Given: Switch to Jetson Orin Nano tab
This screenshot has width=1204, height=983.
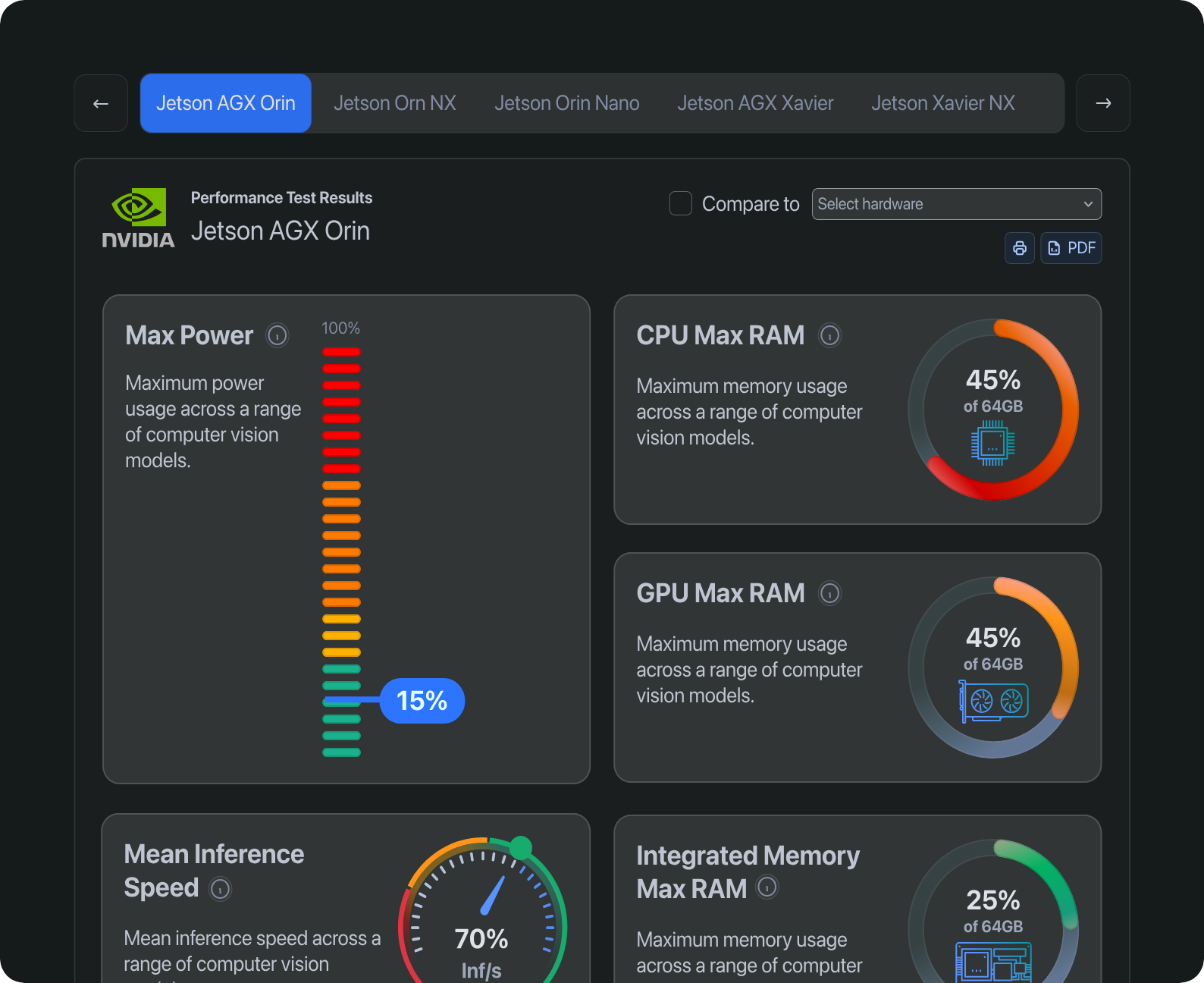Looking at the screenshot, I should coord(566,103).
